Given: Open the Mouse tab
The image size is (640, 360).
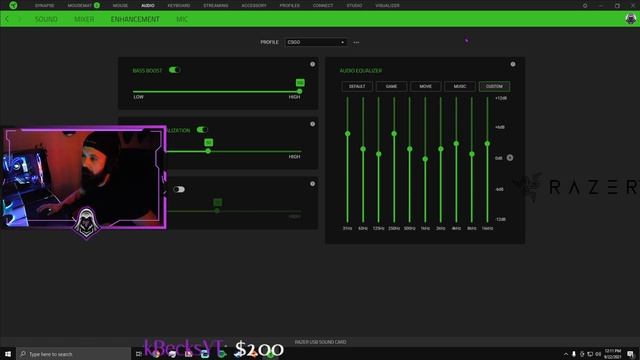Looking at the screenshot, I should [x=120, y=6].
